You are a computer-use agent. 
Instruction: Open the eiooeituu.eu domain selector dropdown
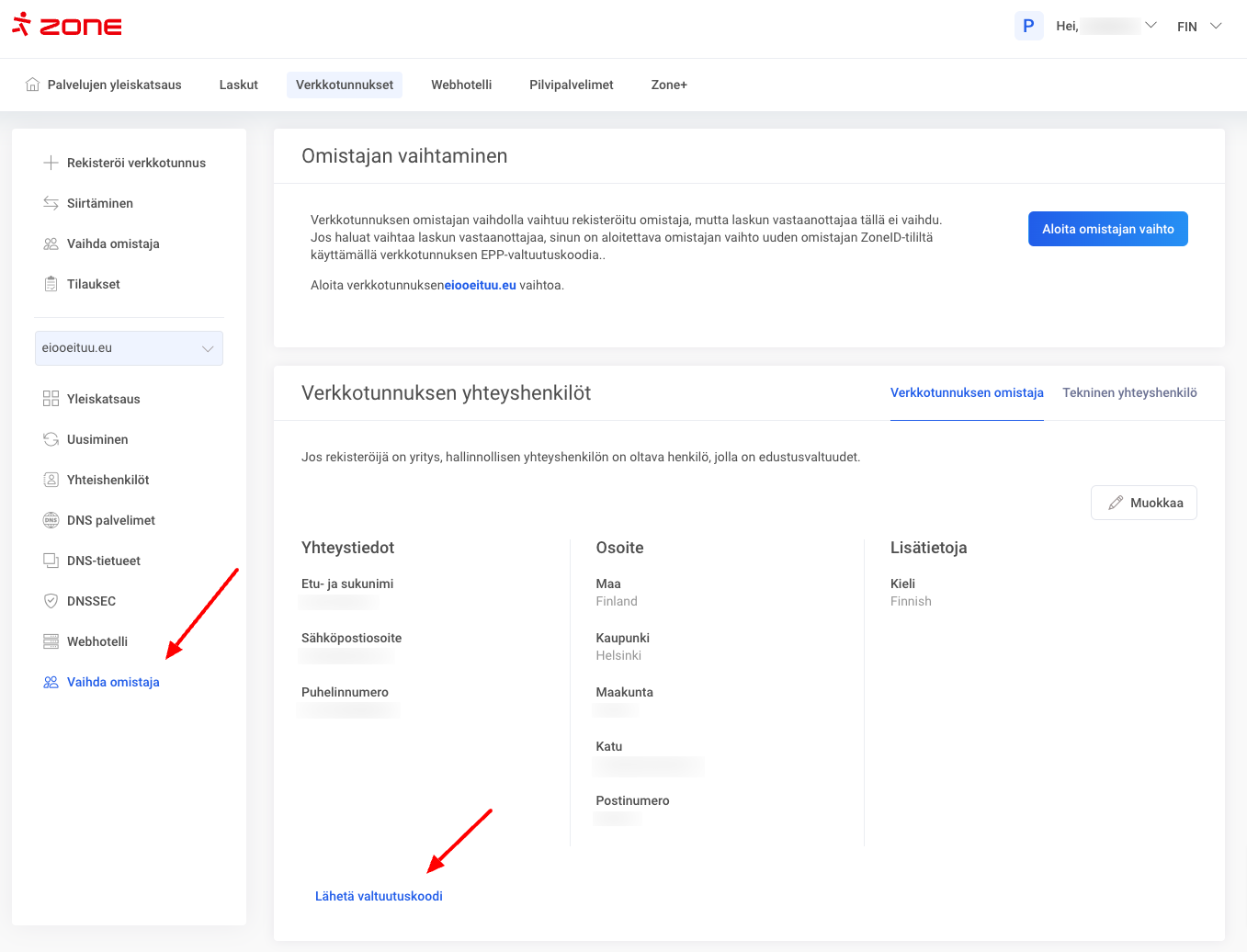point(129,348)
